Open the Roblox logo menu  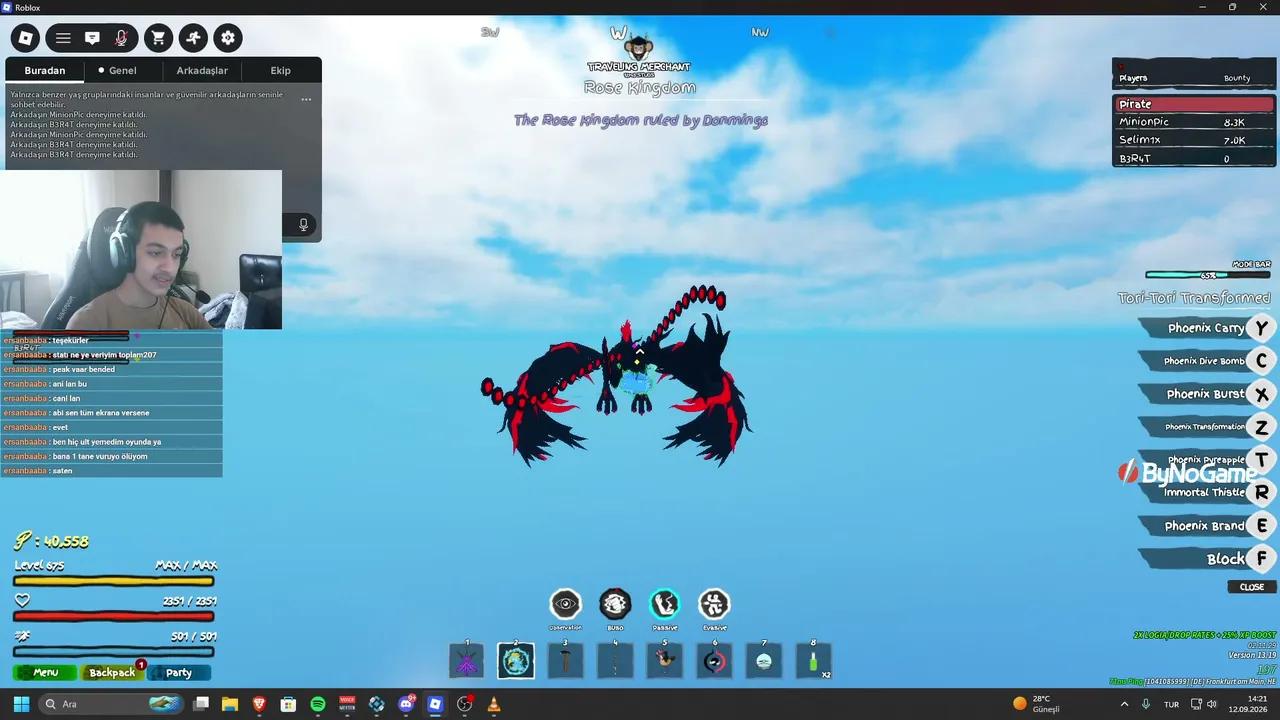pos(25,38)
